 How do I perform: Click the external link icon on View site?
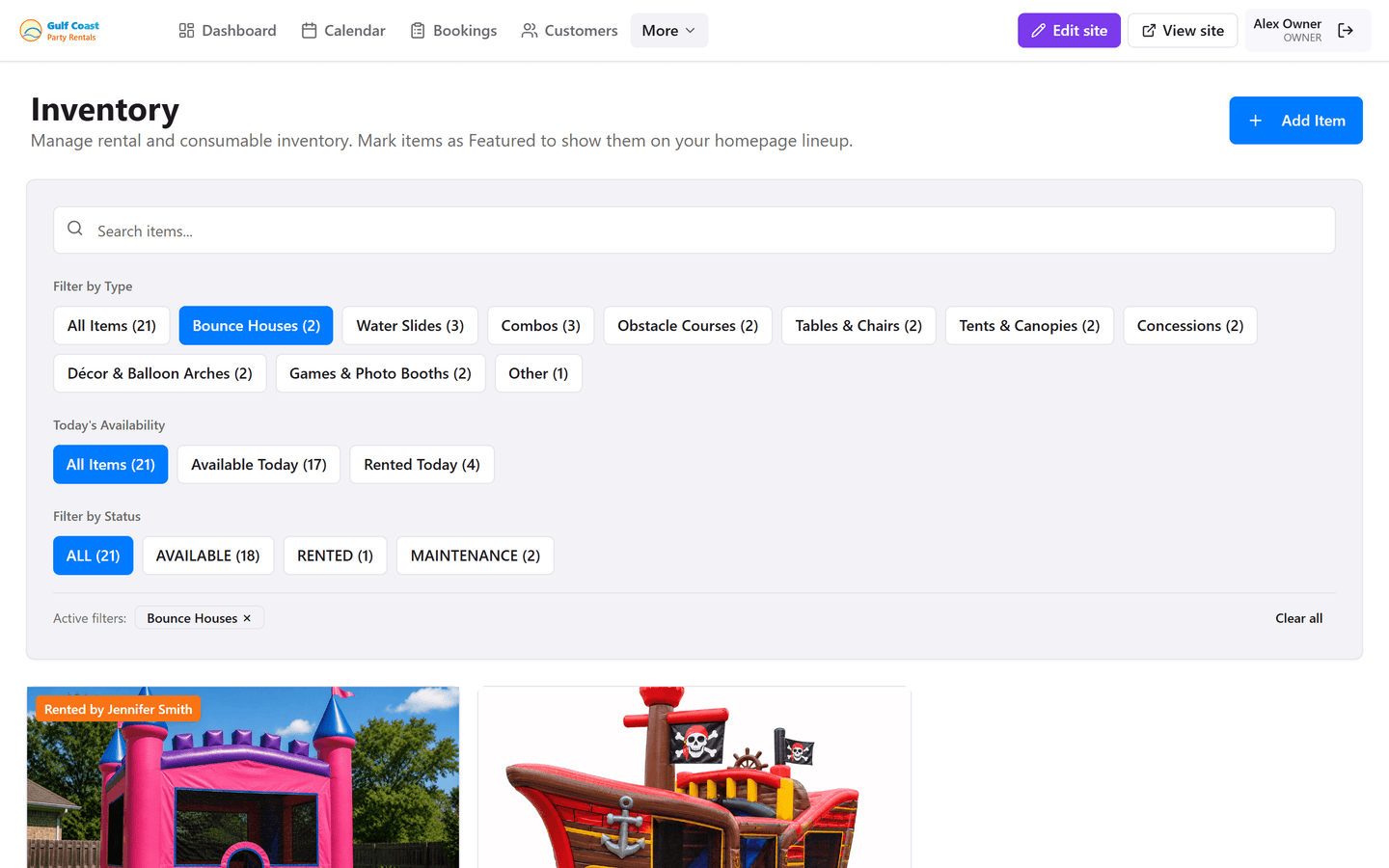tap(1149, 31)
